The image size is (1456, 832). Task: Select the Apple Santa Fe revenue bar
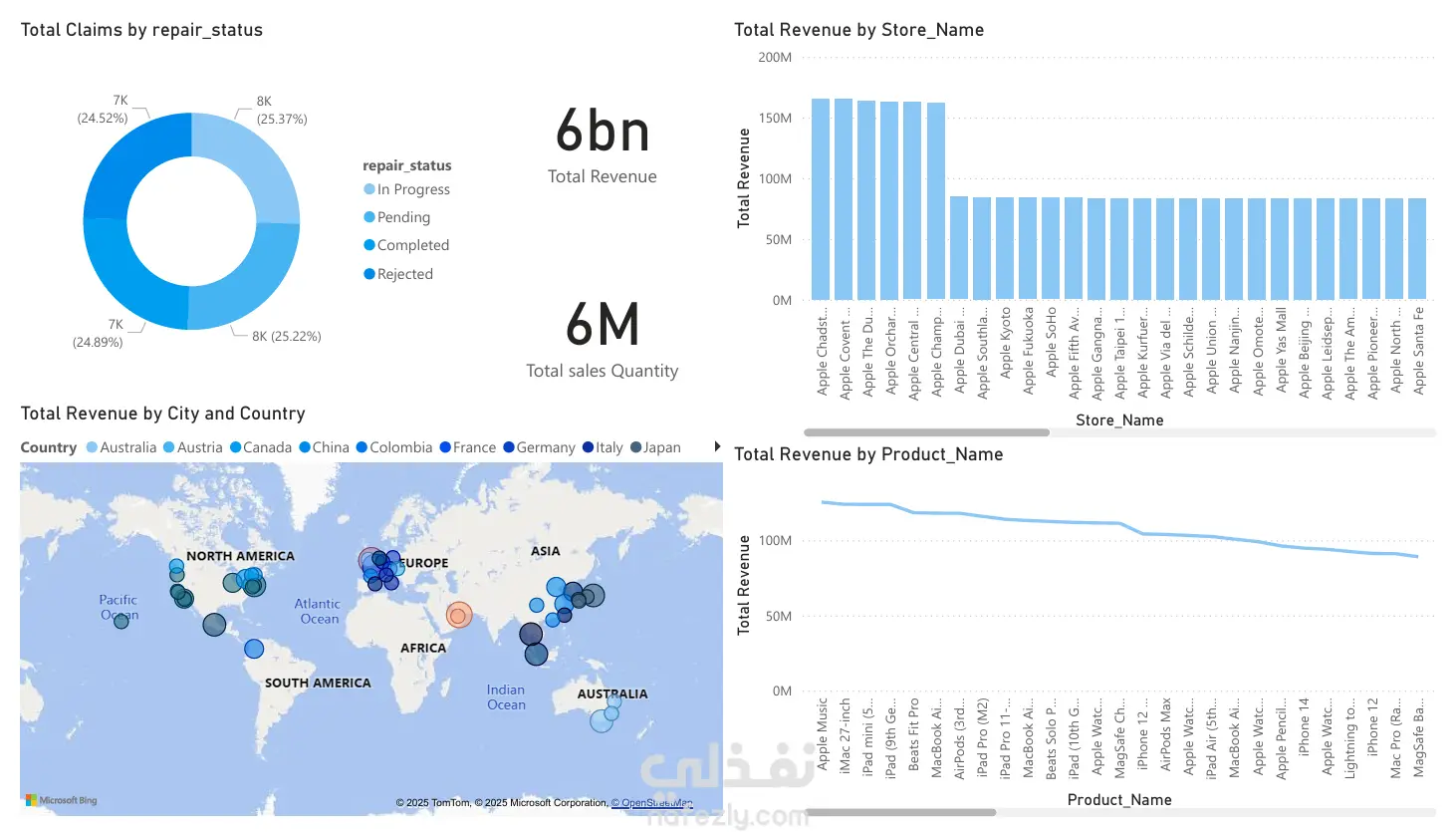pos(1418,249)
